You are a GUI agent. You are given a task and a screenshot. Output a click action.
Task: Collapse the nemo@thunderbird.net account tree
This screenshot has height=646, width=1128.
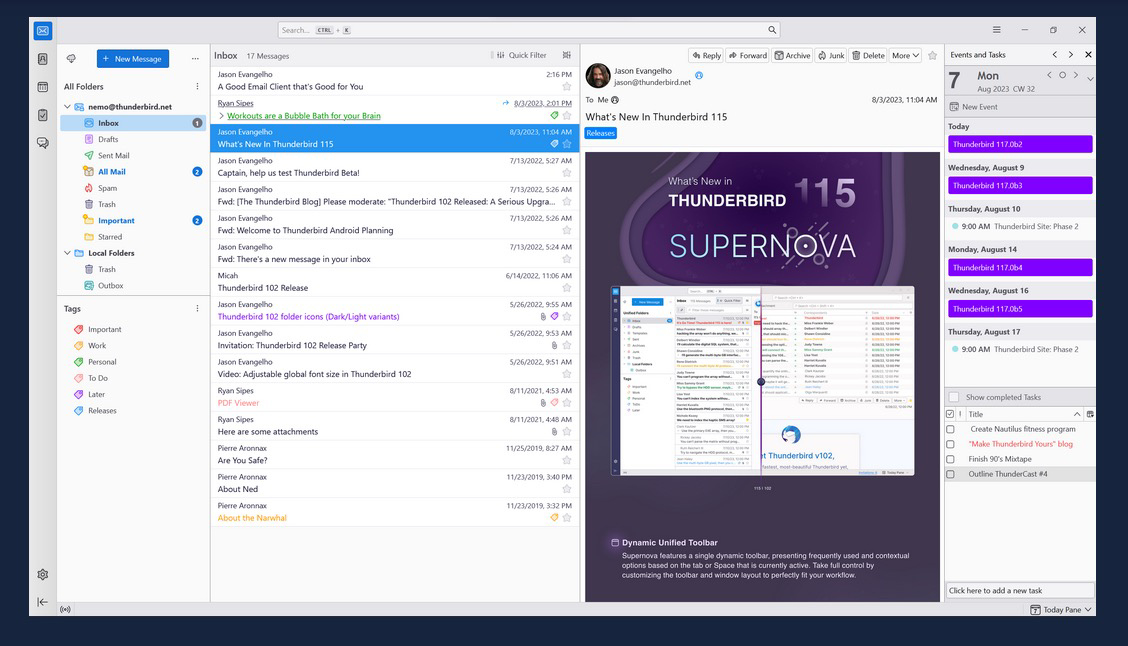click(68, 107)
